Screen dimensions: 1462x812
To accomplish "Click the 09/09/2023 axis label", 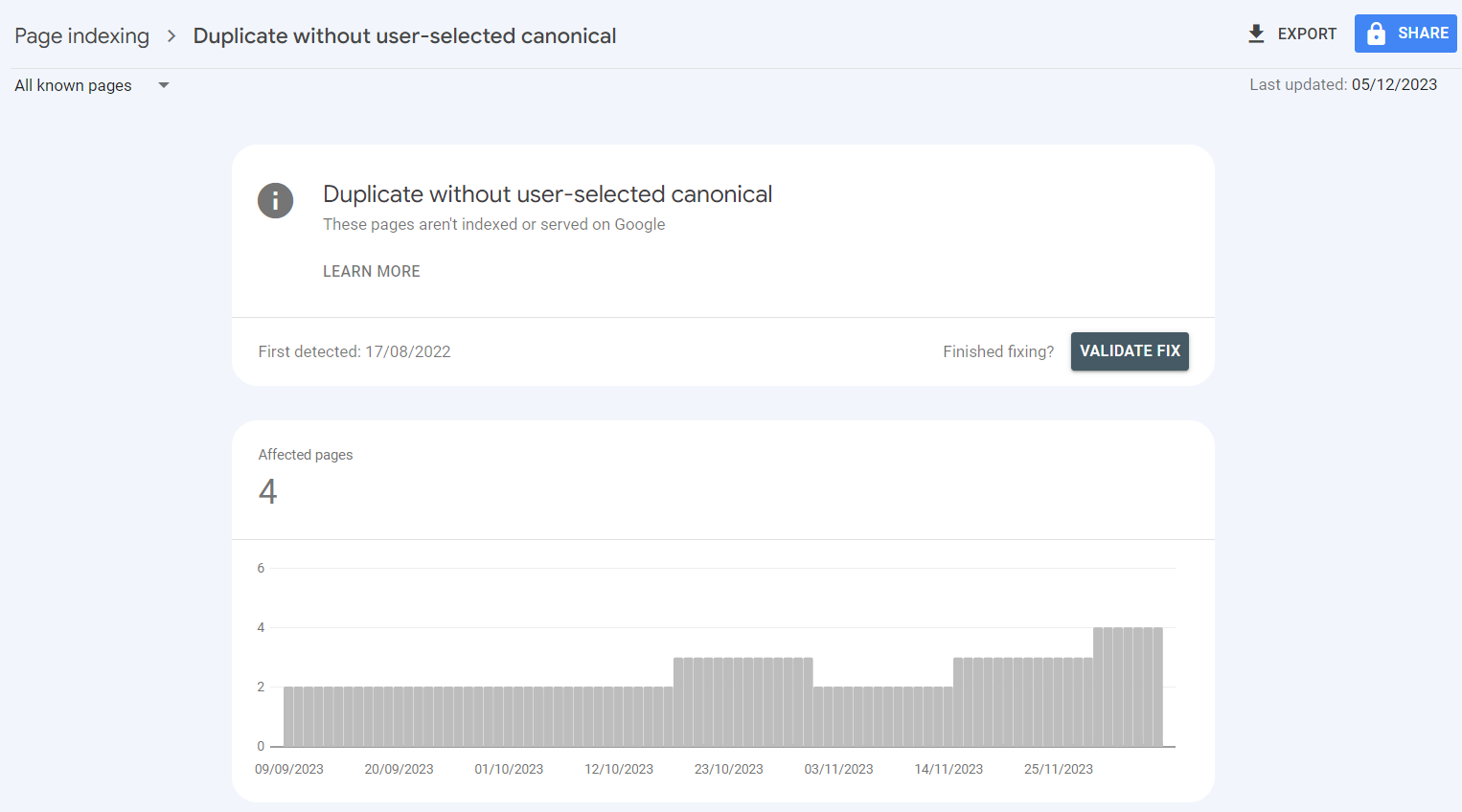I will pyautogui.click(x=288, y=768).
